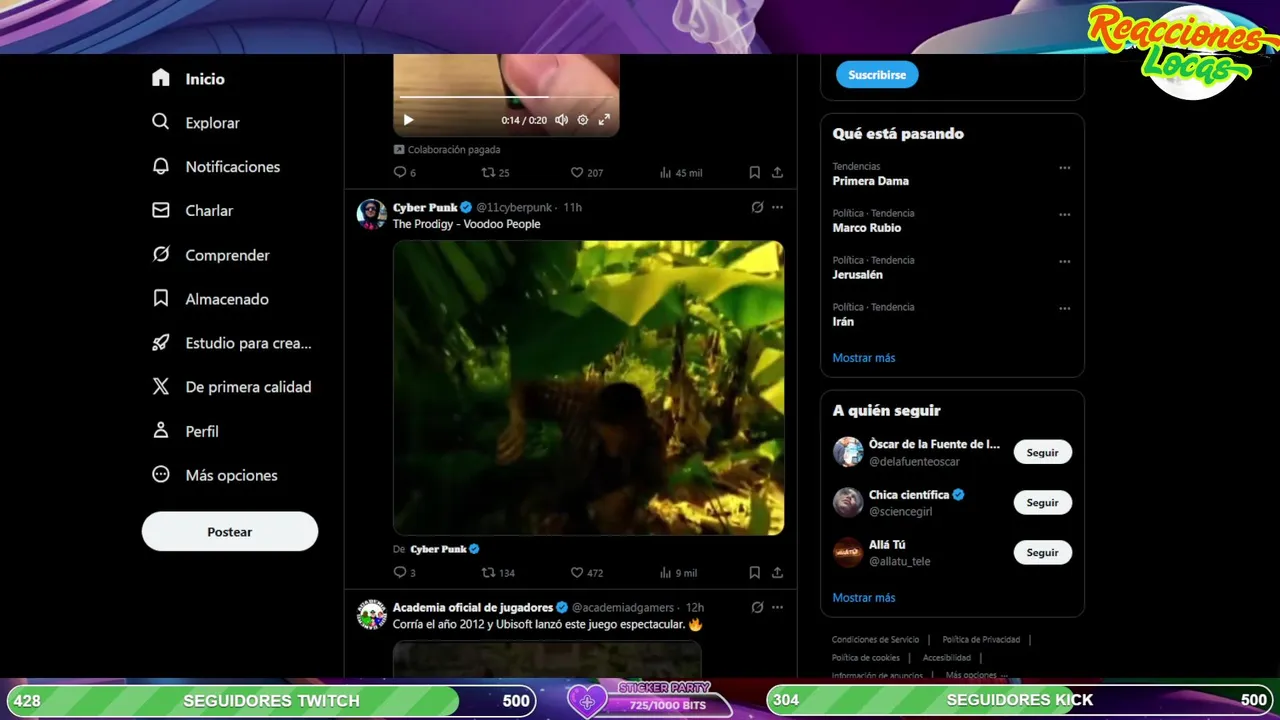Open @academiadgamers handle

click(x=623, y=607)
